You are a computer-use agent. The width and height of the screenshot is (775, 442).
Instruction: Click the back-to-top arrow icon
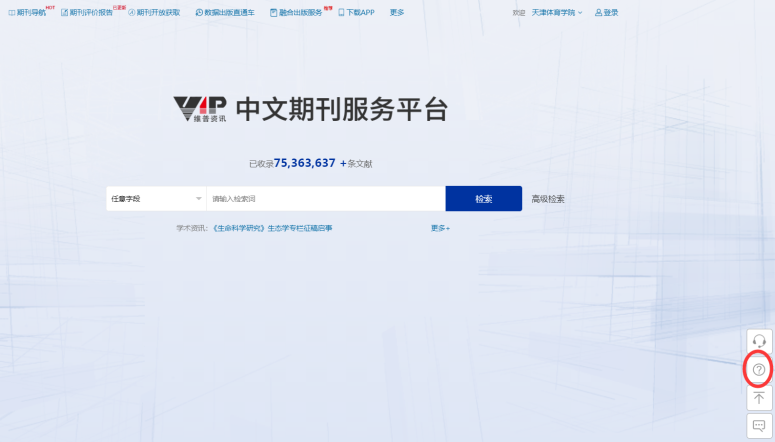coord(759,398)
